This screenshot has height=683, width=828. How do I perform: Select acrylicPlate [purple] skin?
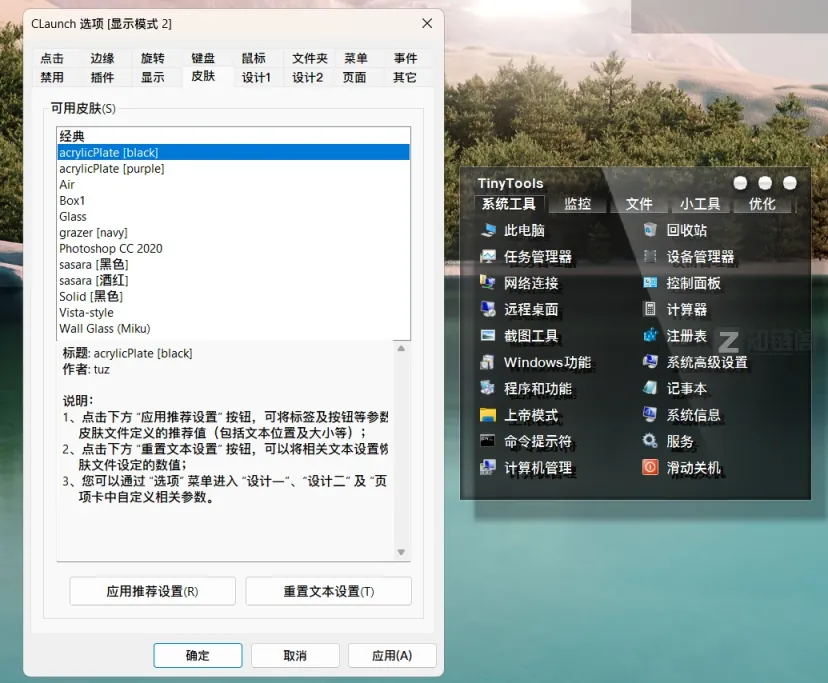[x=233, y=169]
